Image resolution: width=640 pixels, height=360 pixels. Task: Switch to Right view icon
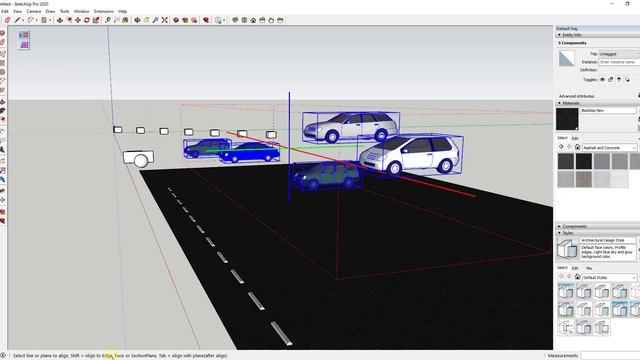tap(262, 20)
